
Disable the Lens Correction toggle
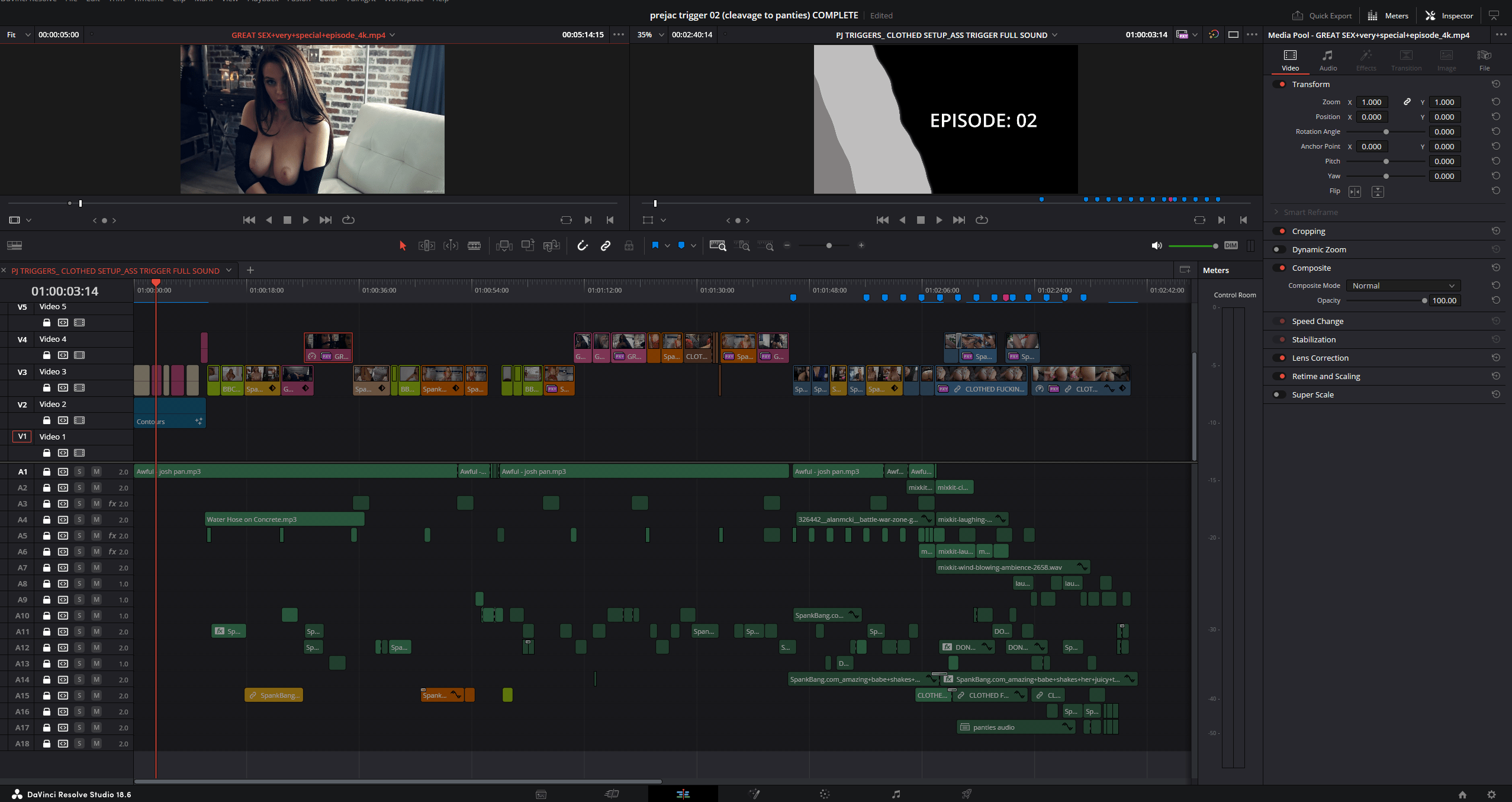click(1280, 358)
